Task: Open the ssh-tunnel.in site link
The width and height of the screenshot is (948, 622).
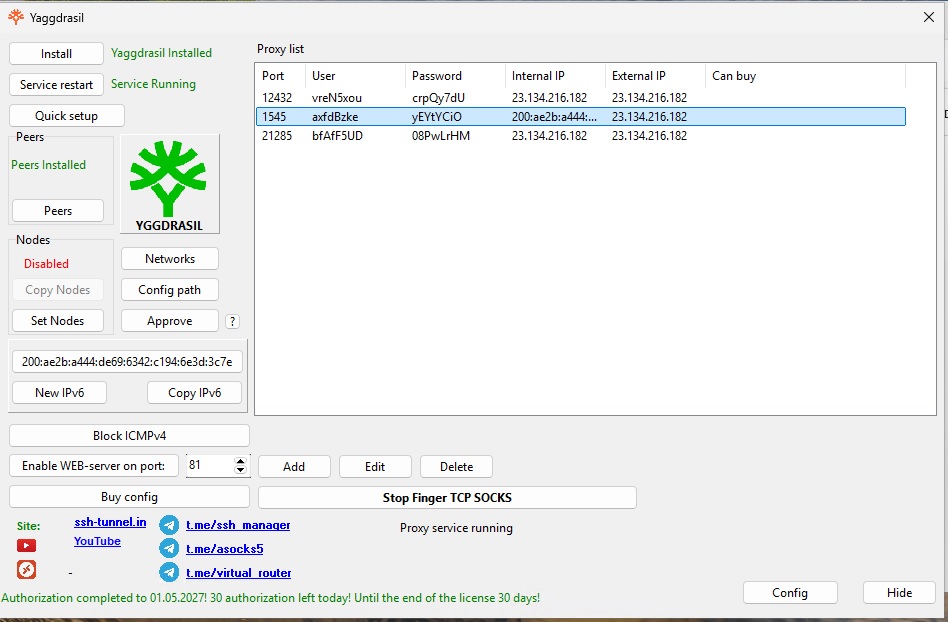Action: (110, 523)
